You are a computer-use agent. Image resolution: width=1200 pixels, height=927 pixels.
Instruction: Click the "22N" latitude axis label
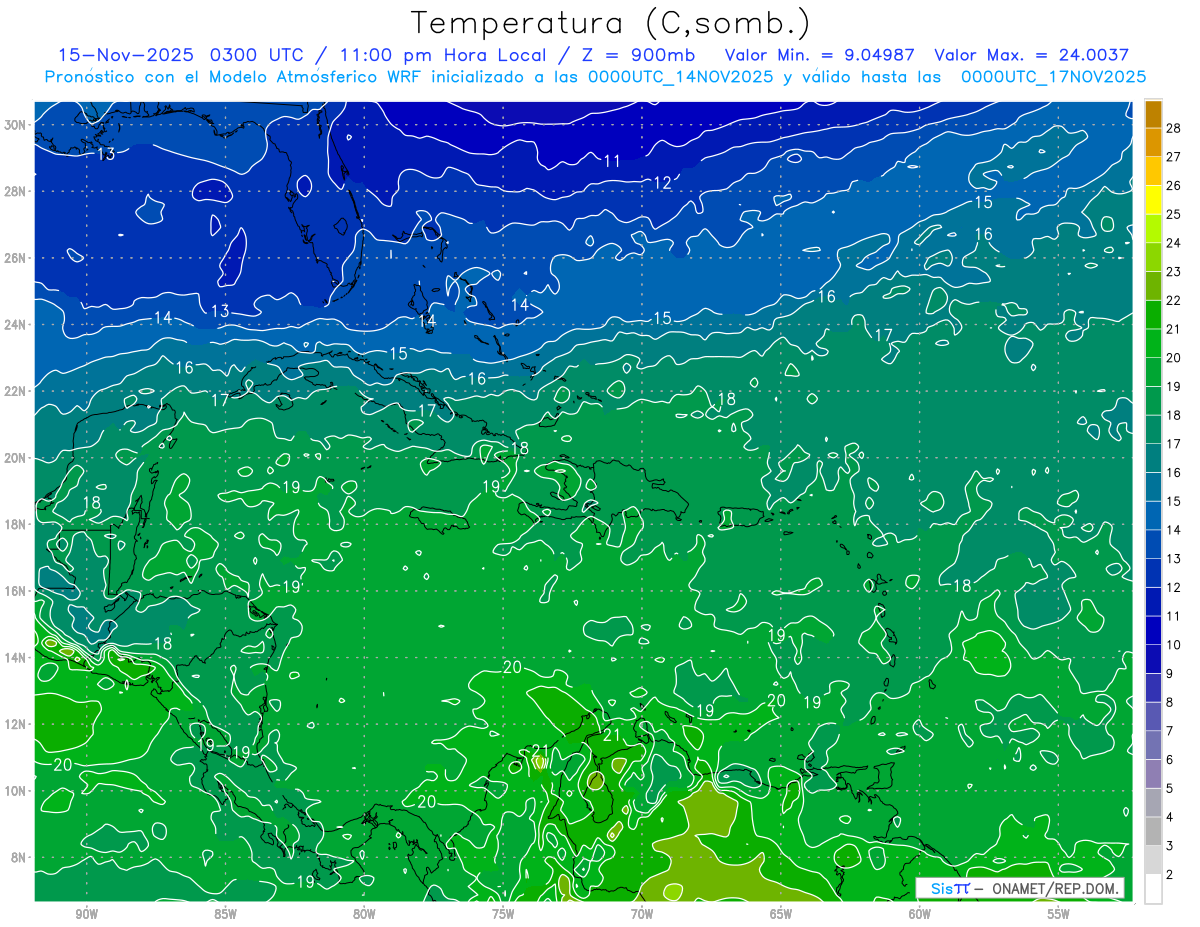17,391
